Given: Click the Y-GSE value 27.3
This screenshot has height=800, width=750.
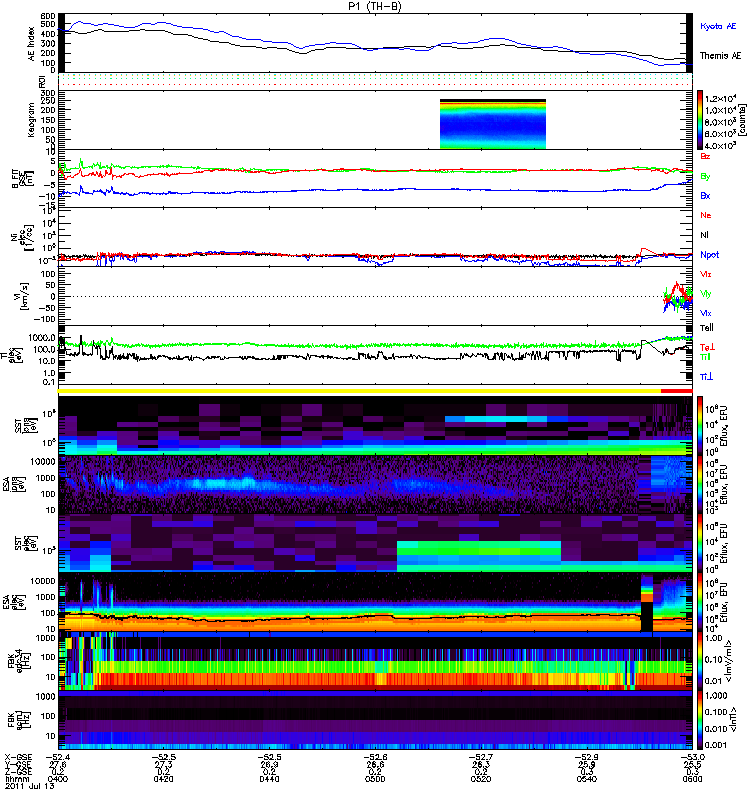Looking at the screenshot, I should coord(163,765).
